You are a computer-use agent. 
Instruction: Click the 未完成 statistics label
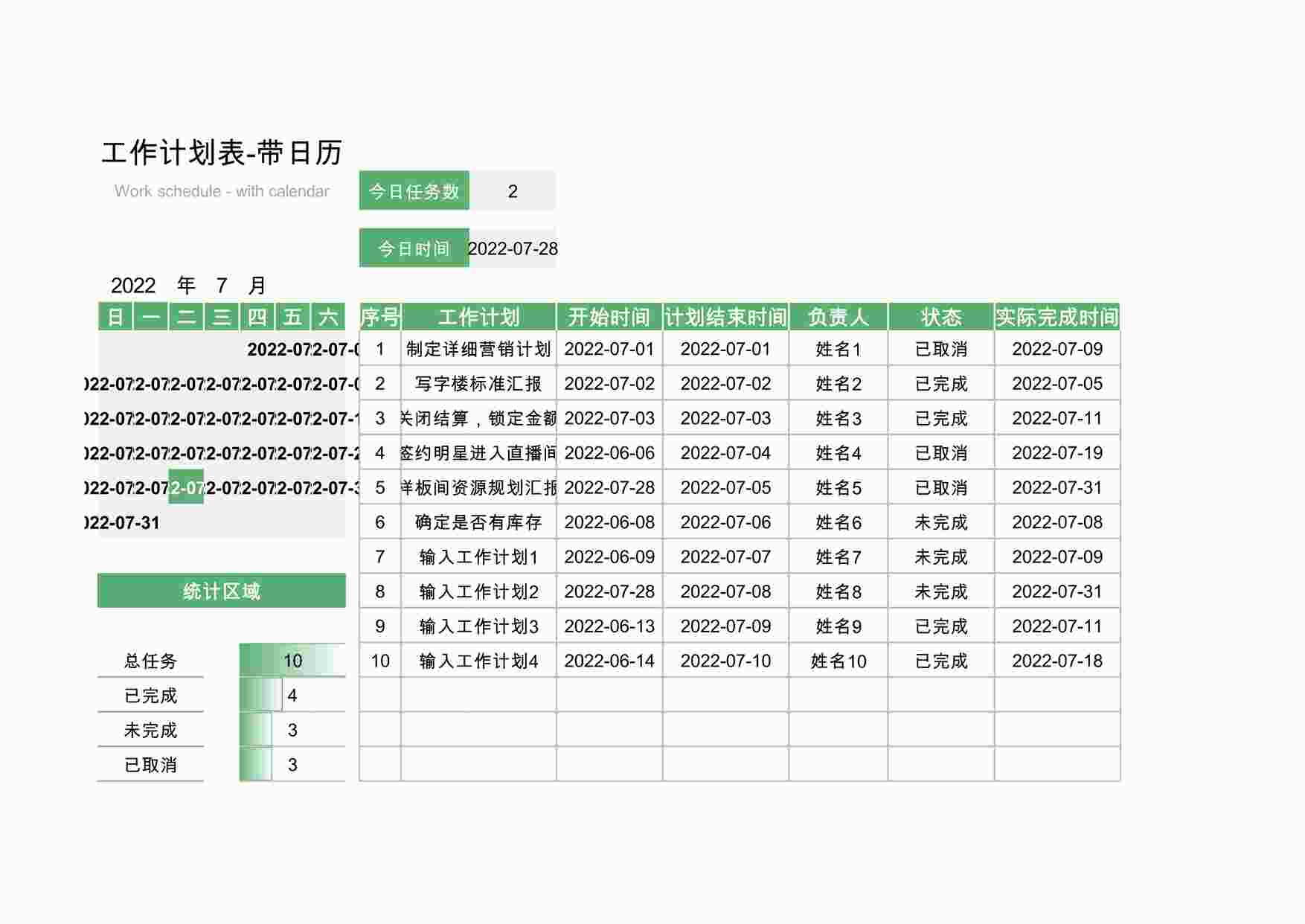point(150,730)
